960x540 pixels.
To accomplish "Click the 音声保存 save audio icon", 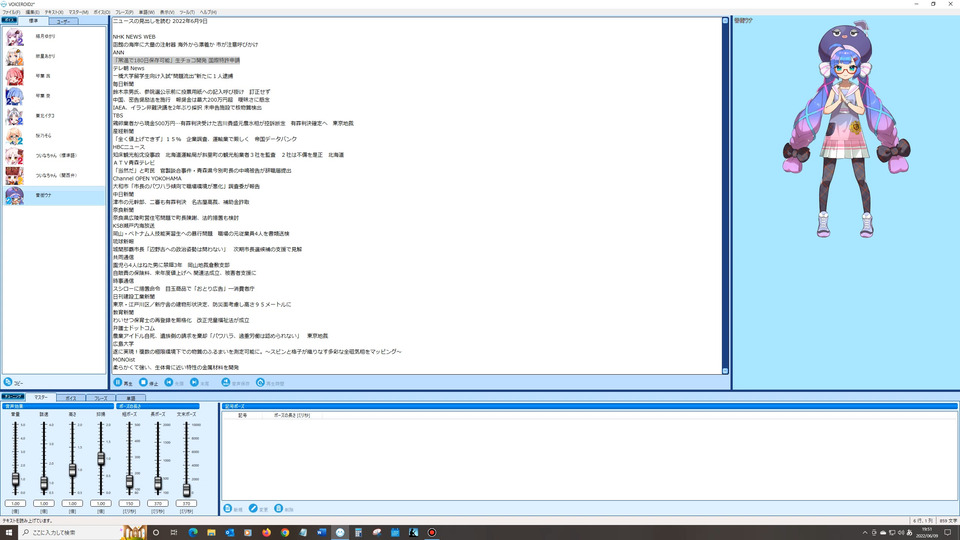I will (x=226, y=383).
